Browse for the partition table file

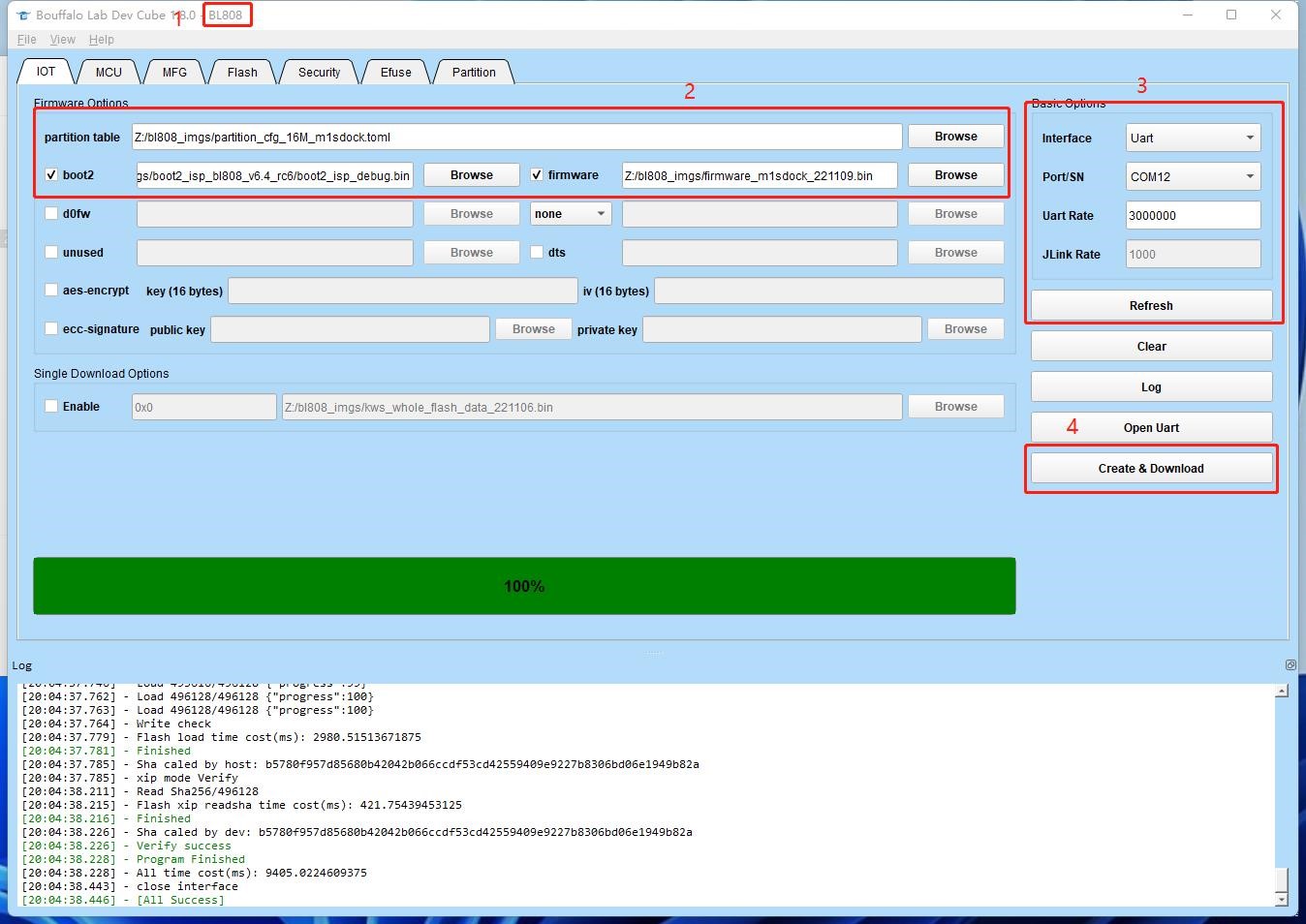[956, 137]
